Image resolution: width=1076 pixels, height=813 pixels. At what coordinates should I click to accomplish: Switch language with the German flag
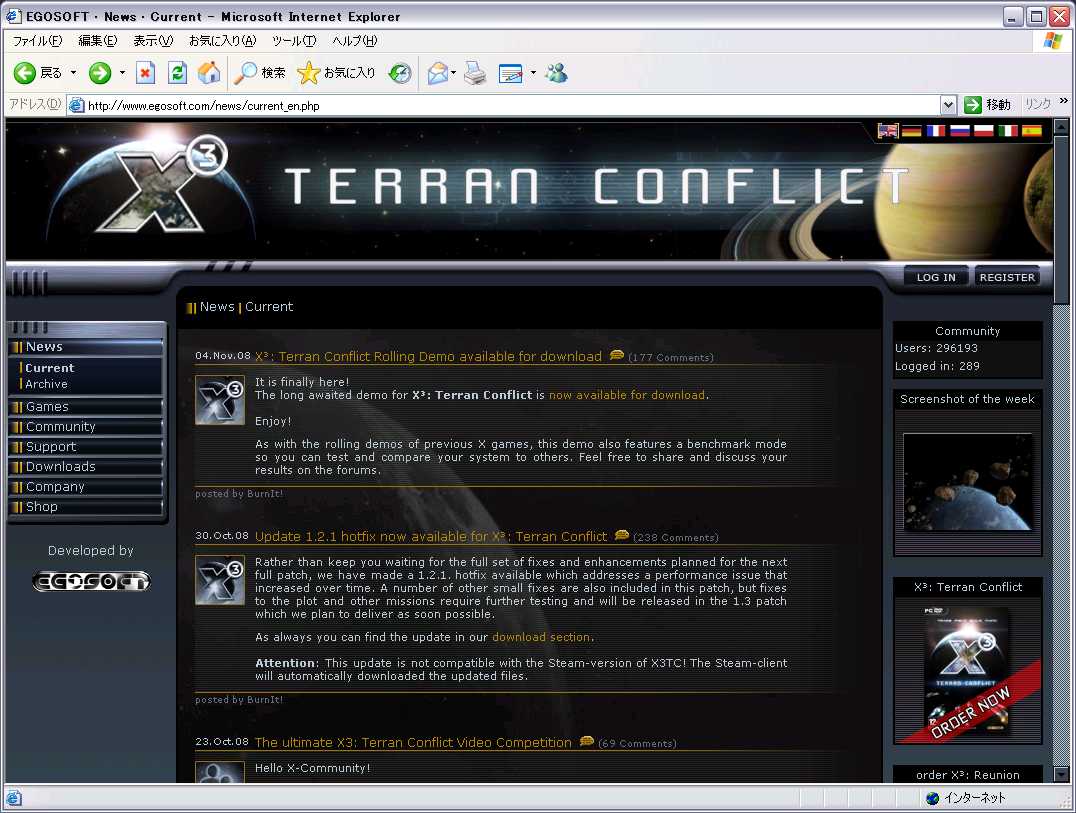point(911,130)
